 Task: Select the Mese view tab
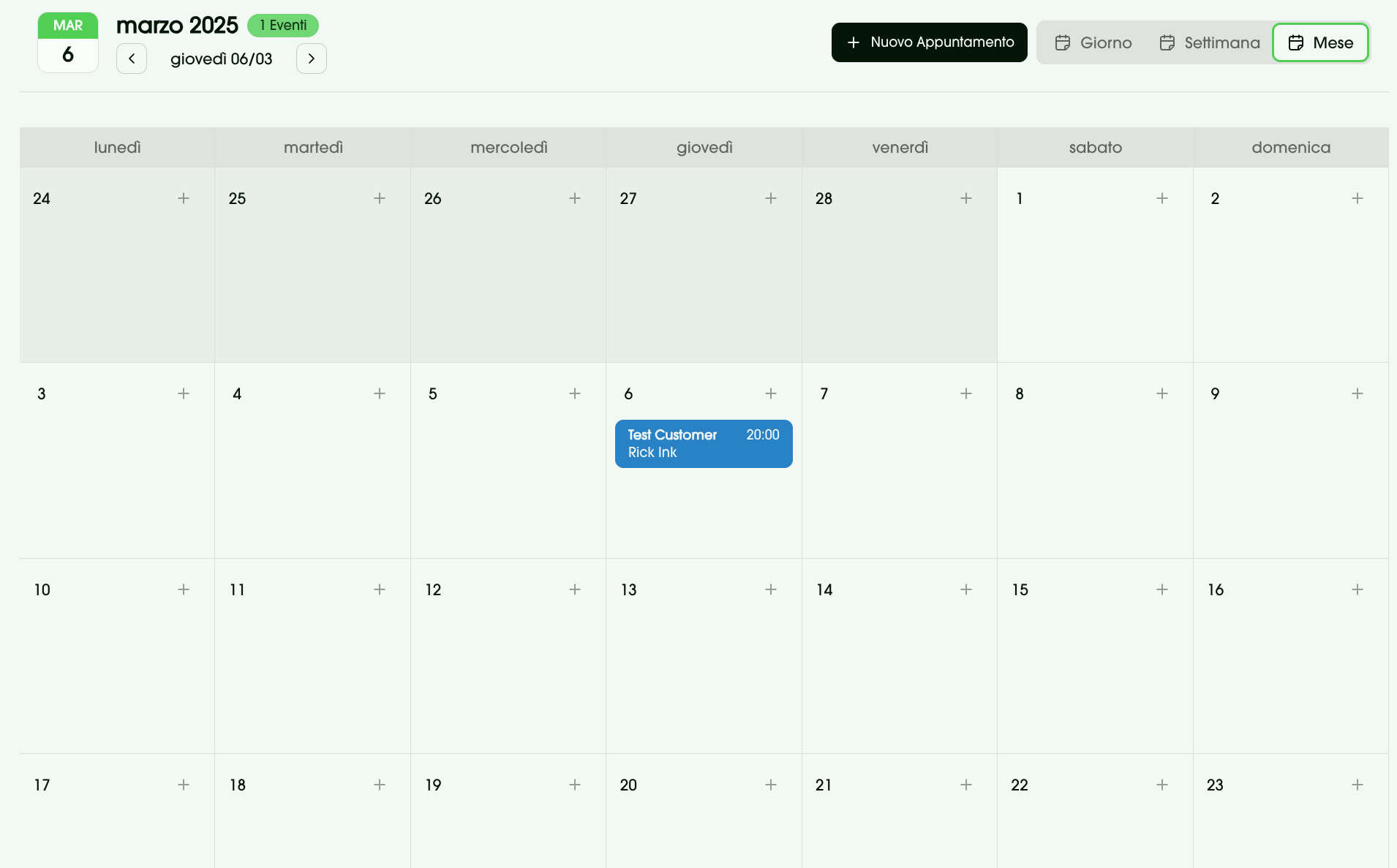point(1320,42)
